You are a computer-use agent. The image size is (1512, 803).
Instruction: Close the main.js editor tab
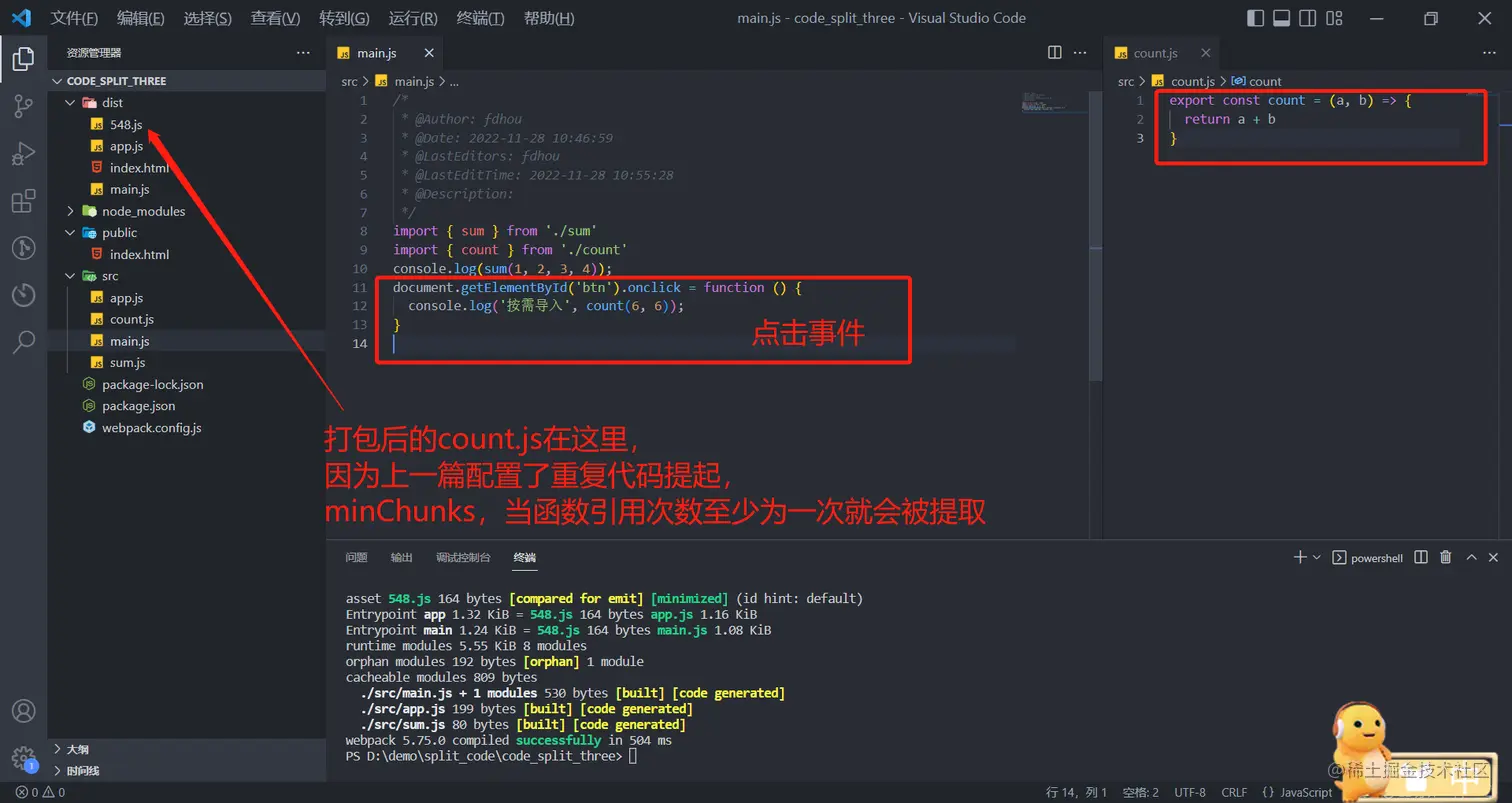click(x=429, y=53)
